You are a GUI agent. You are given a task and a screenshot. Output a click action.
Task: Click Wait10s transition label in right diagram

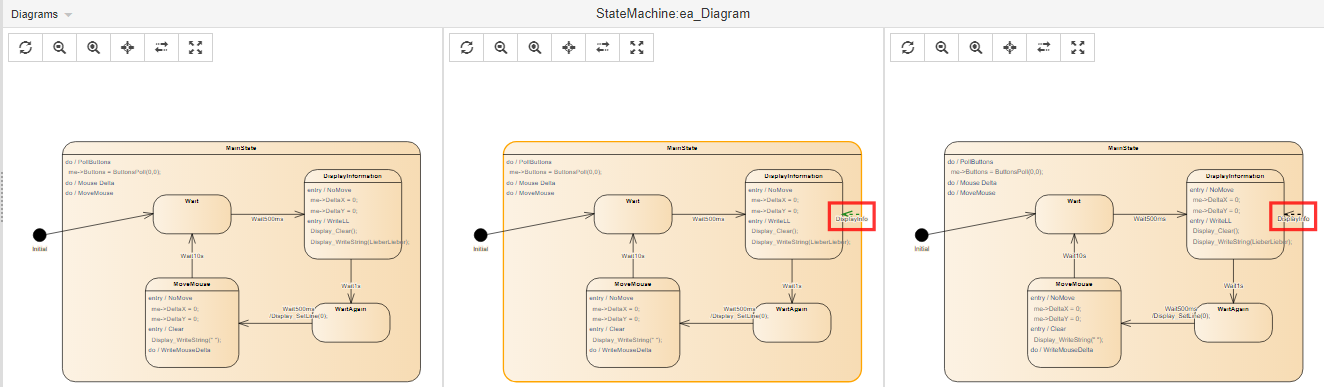[1075, 256]
